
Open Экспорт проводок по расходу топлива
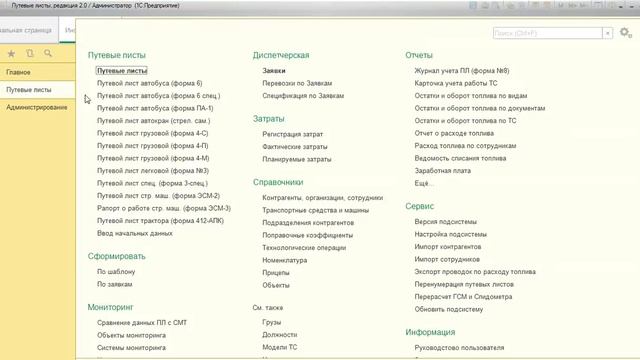coord(475,271)
